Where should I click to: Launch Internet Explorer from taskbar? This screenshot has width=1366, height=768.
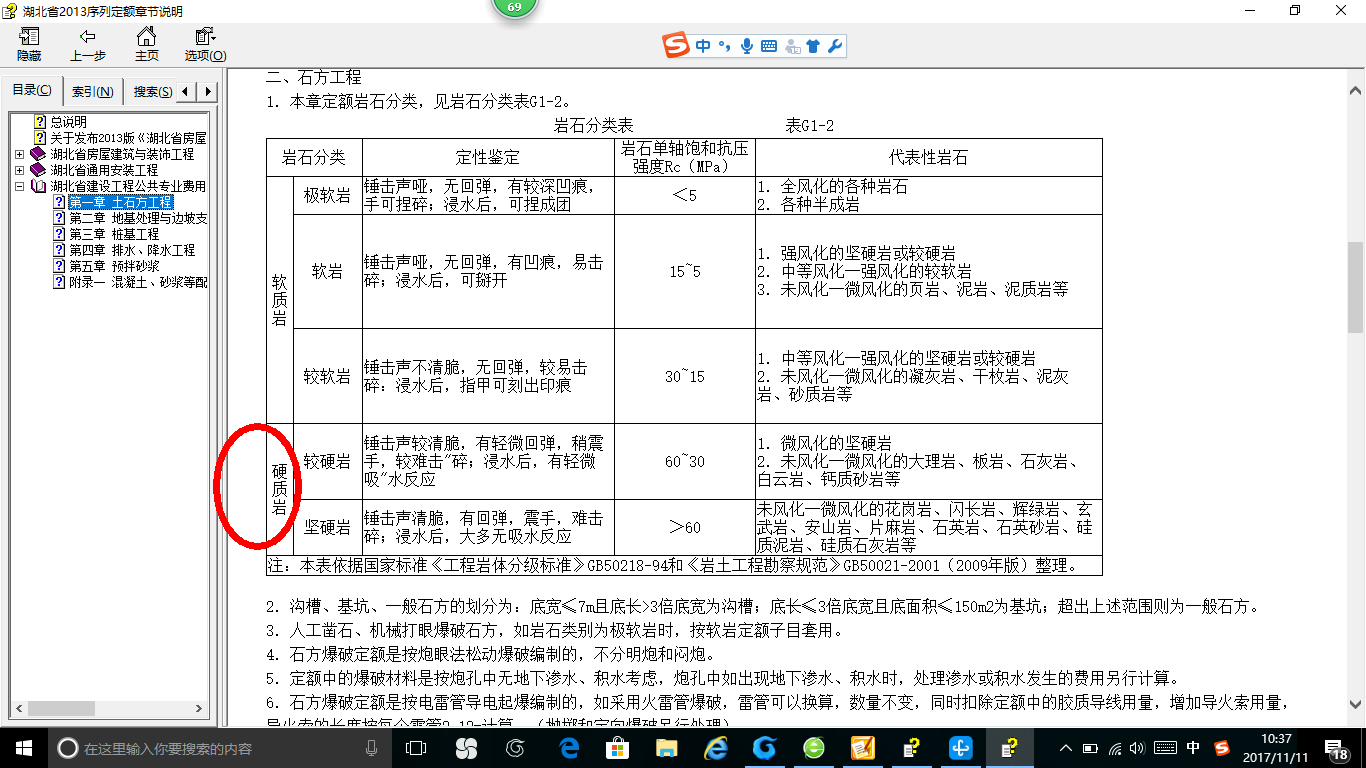[715, 747]
